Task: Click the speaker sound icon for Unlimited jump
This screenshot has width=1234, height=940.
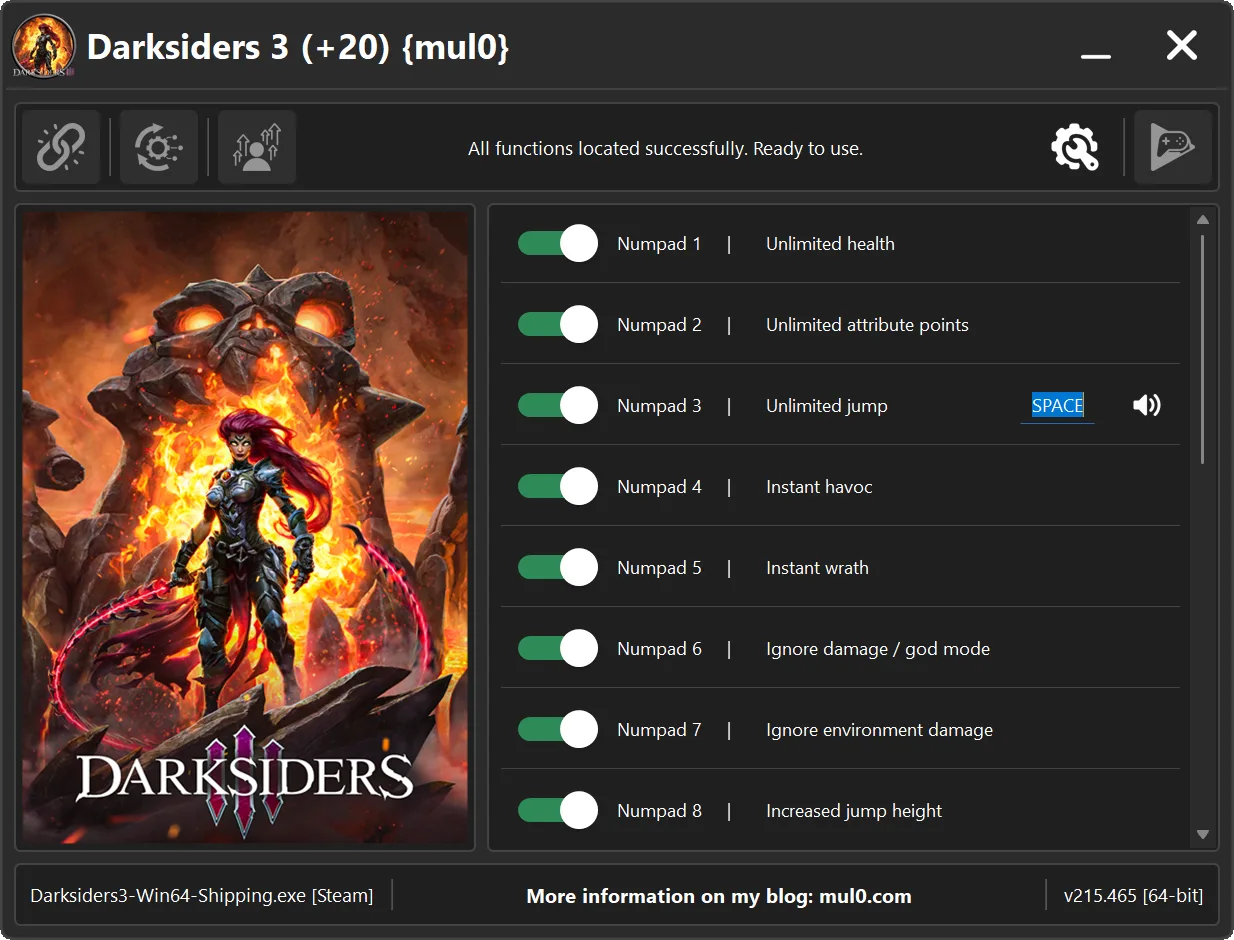Action: (1147, 405)
